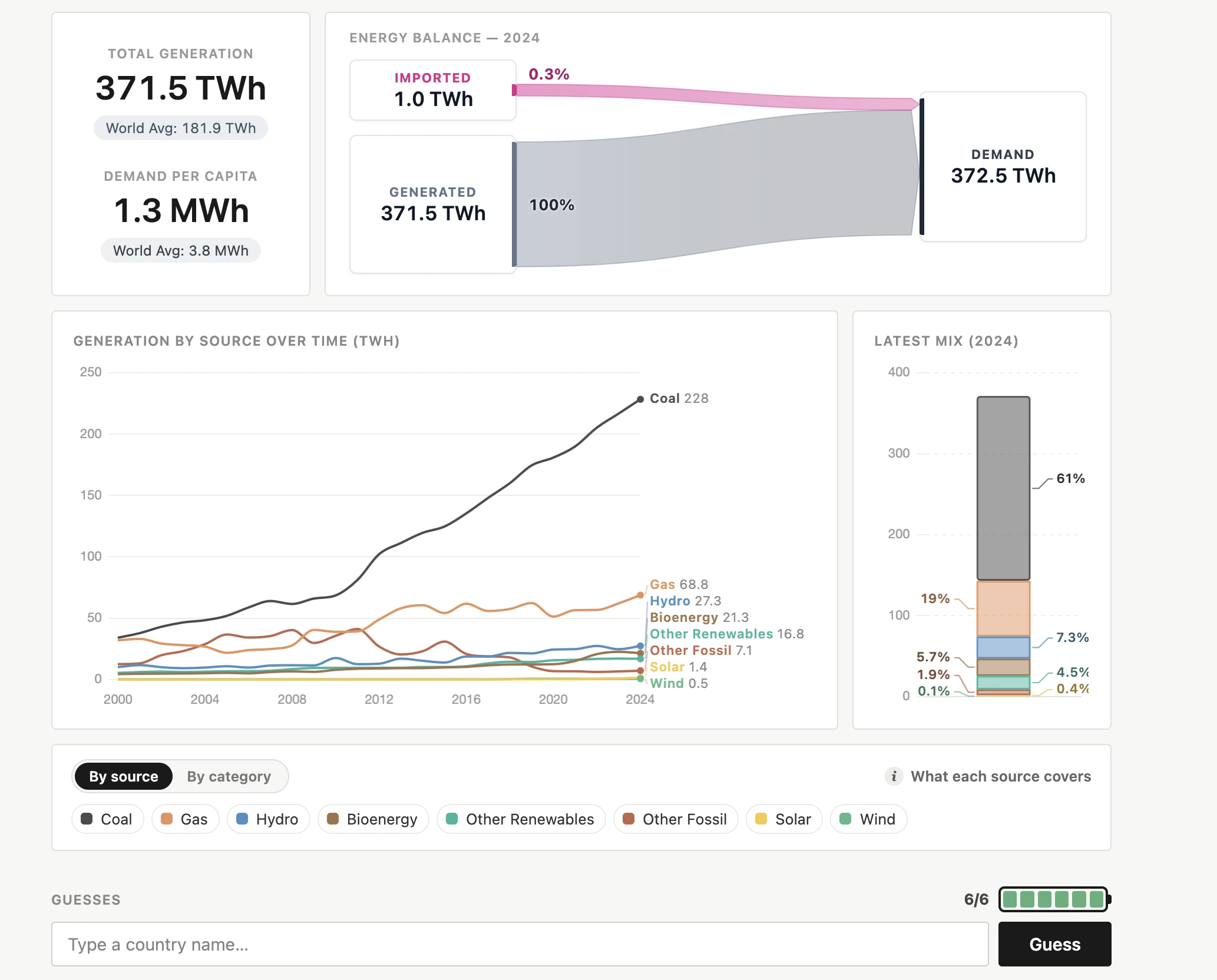1217x980 pixels.
Task: Click the World Avg: 3.8 MWh badge
Action: coord(181,250)
